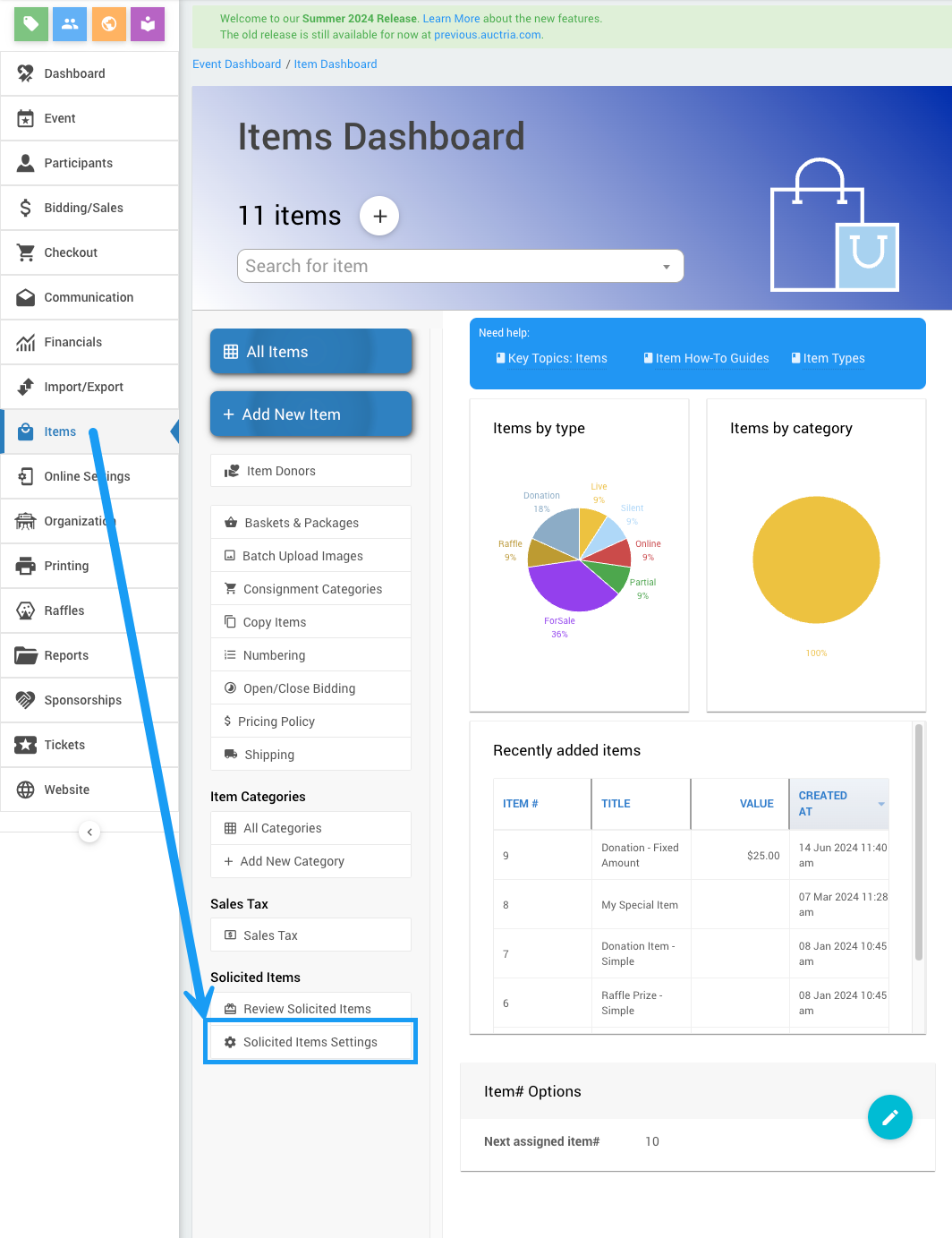The height and width of the screenshot is (1238, 952).
Task: Click the Item # column header
Action: (521, 804)
